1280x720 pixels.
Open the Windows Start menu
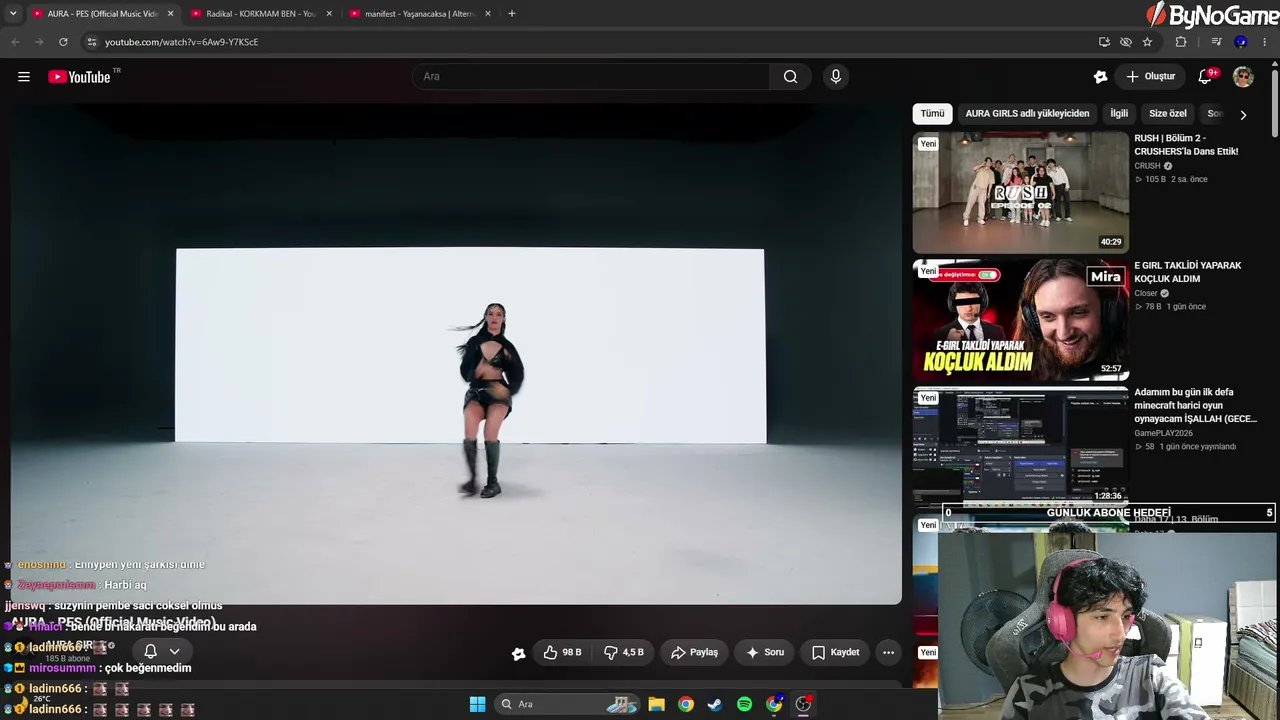pos(477,704)
